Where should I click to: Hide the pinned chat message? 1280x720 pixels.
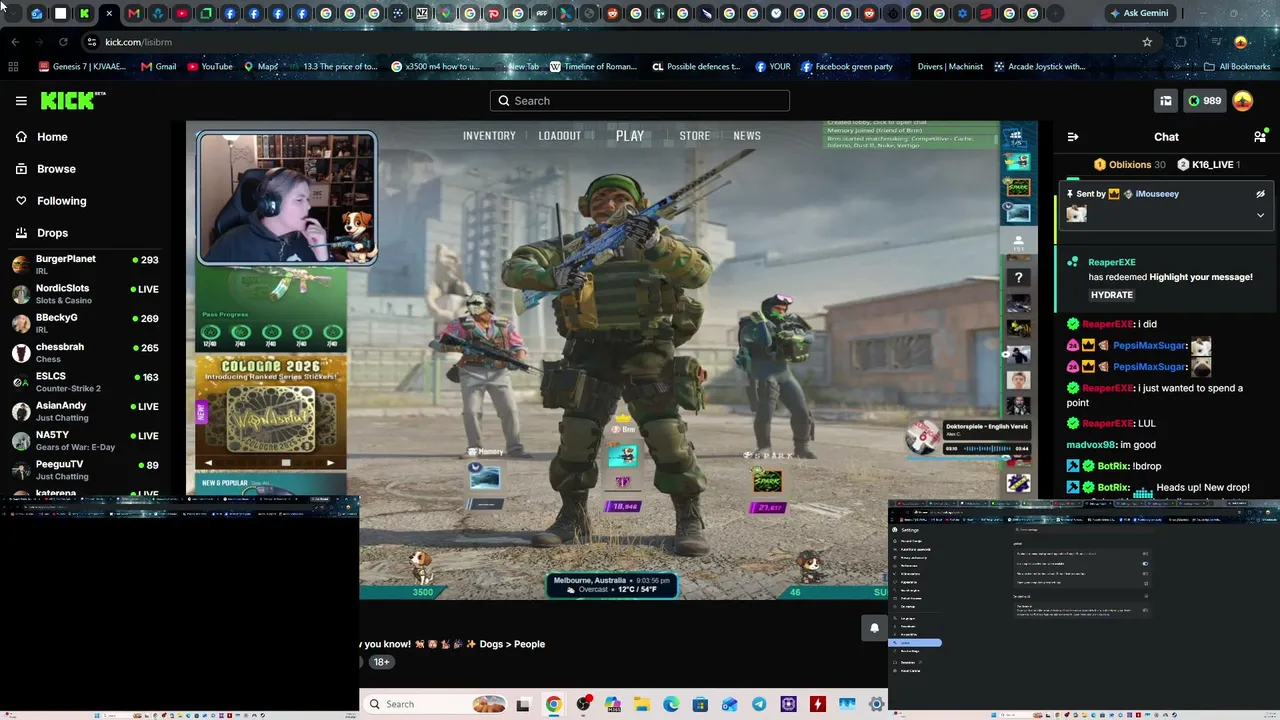click(1260, 194)
